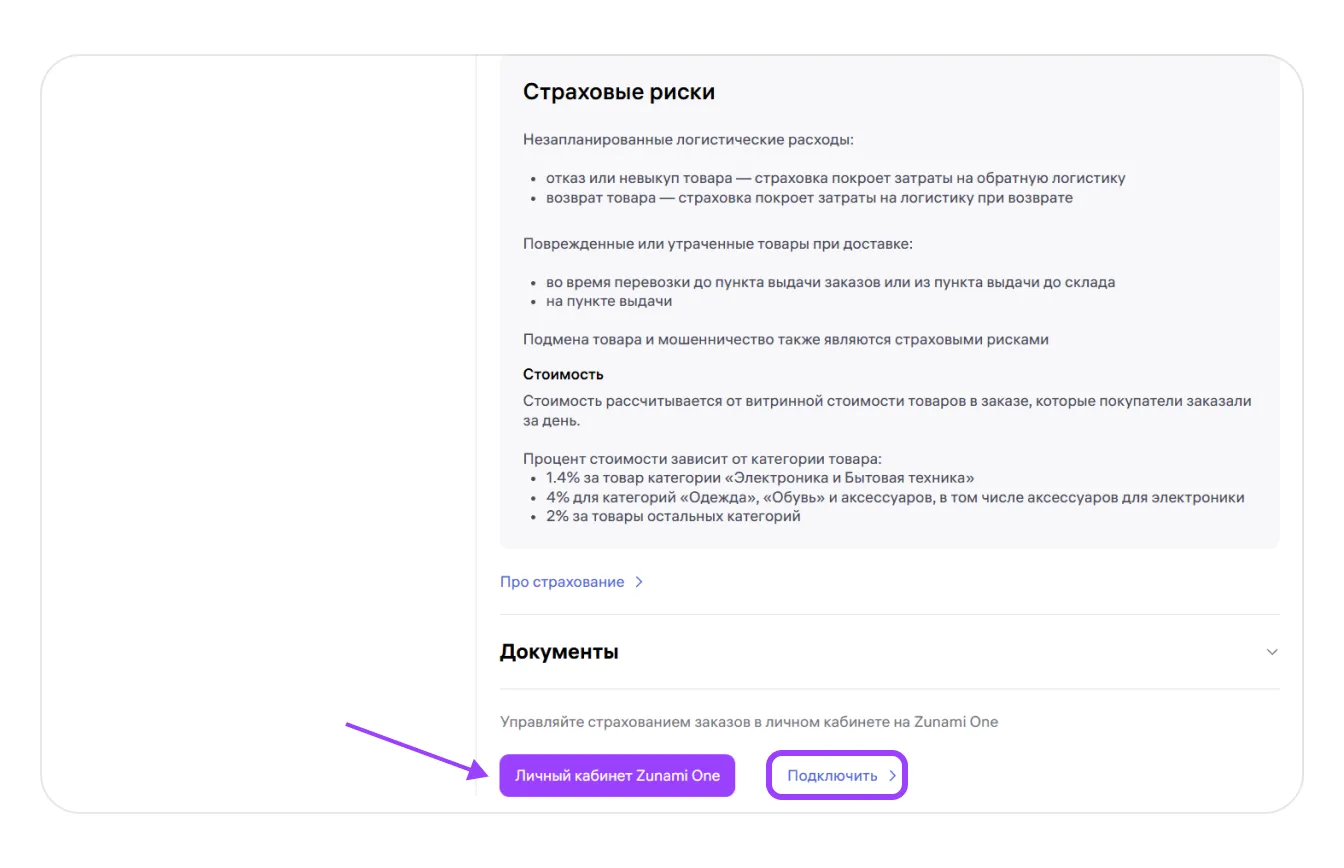Click the arrow icon inside Подключить button
The height and width of the screenshot is (868, 1344).
coord(893,775)
